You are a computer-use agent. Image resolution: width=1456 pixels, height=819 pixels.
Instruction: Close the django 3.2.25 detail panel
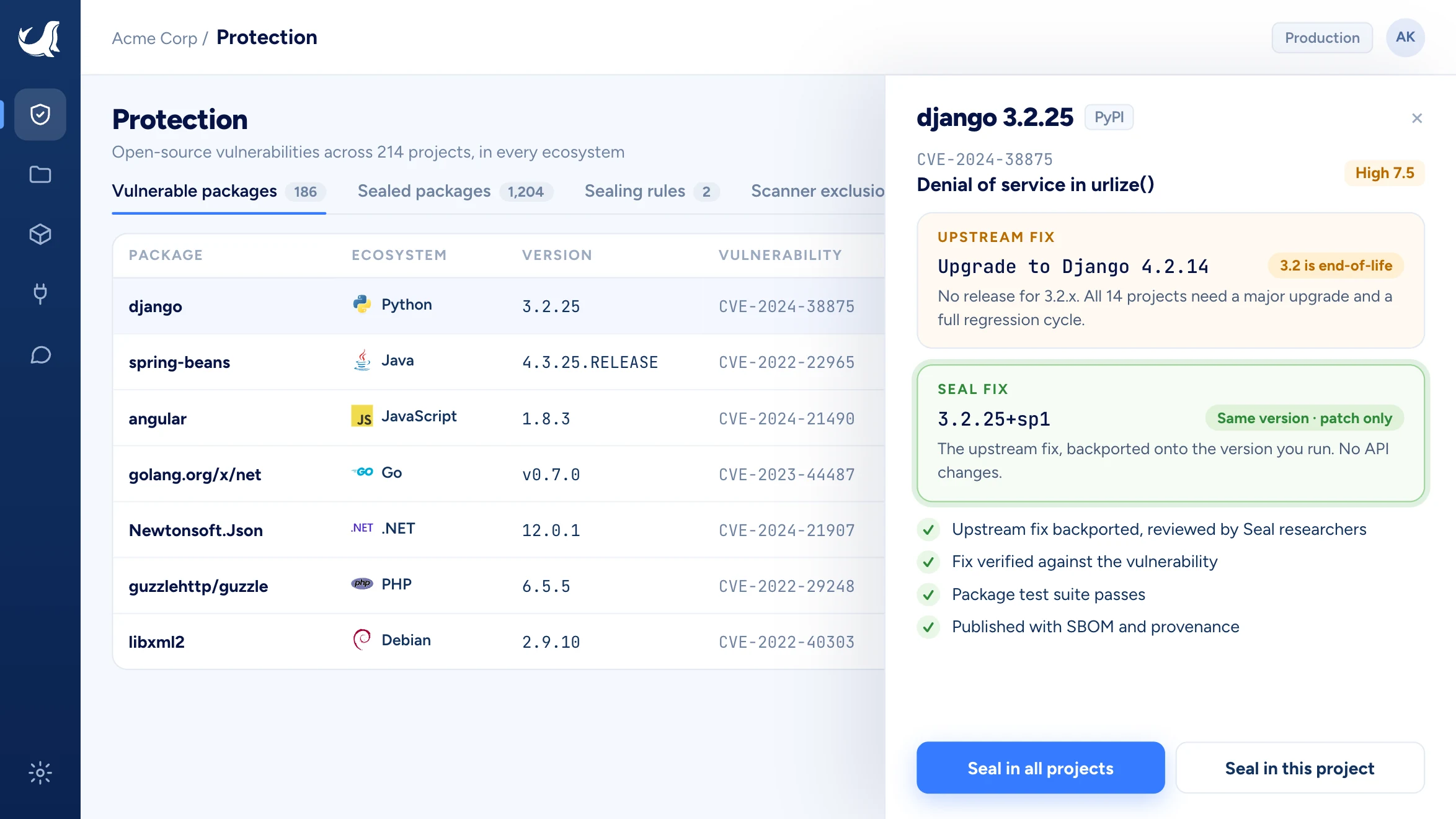1416,118
